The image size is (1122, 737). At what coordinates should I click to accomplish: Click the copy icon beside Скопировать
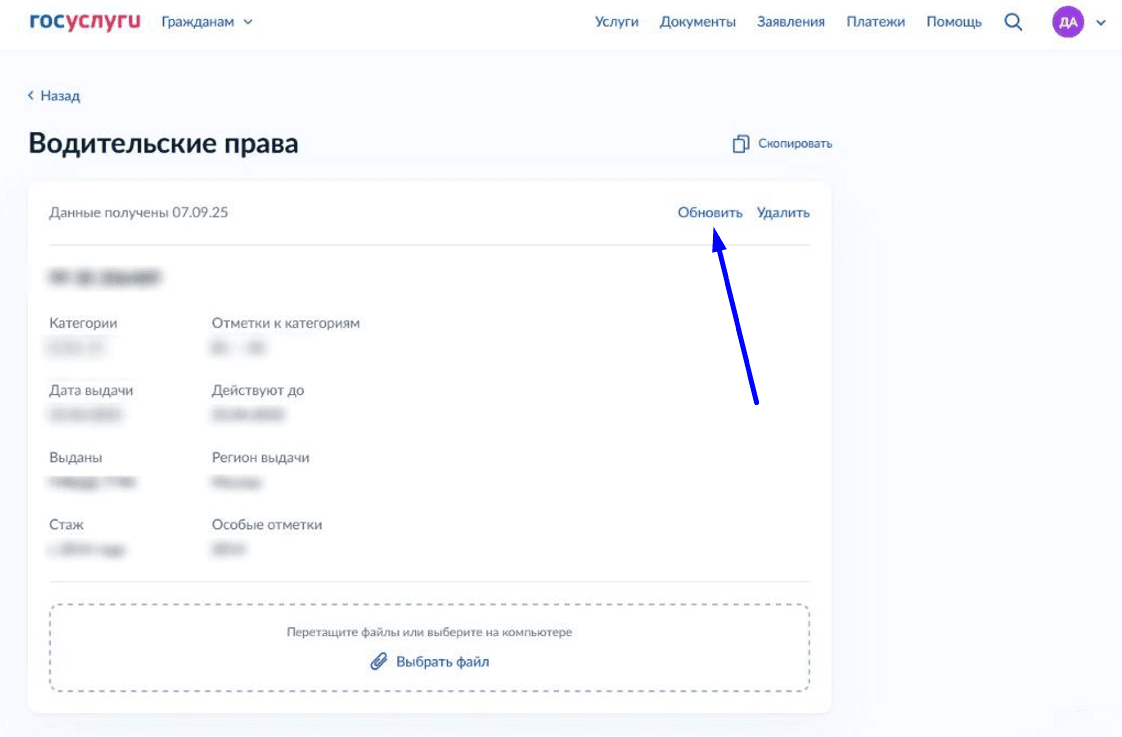coord(741,144)
